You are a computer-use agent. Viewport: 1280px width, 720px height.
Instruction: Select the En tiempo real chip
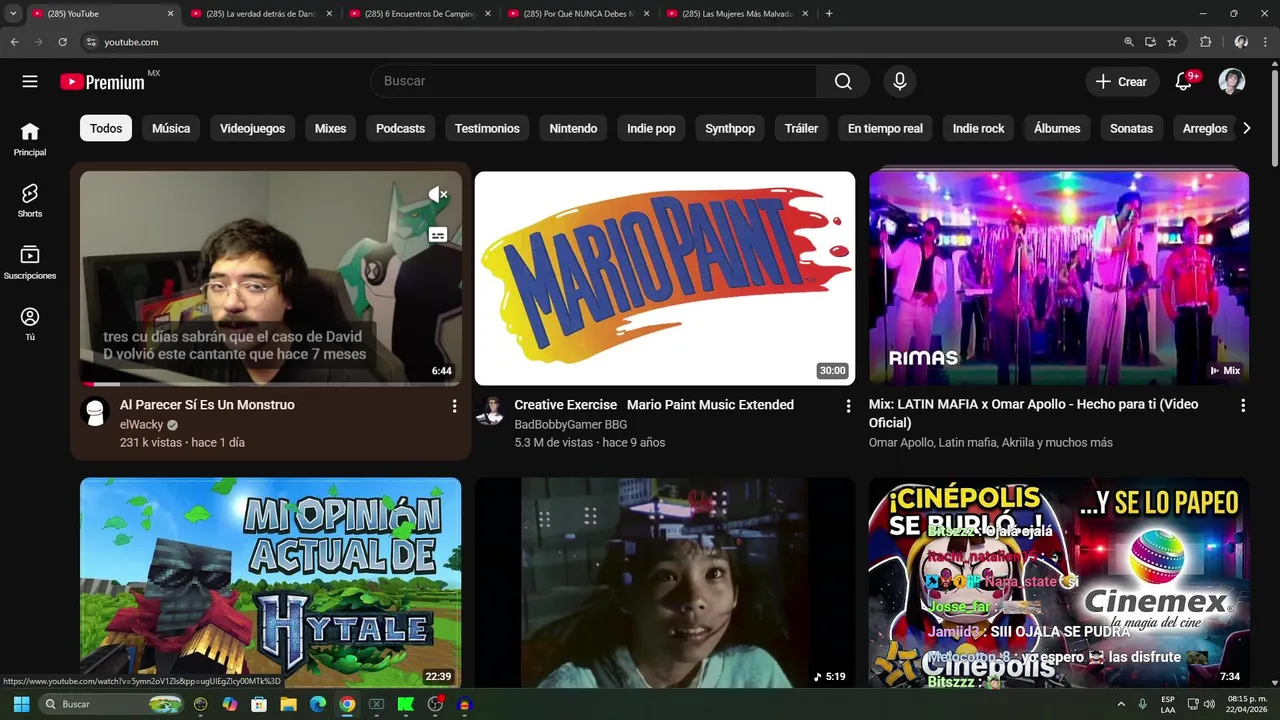pyautogui.click(x=885, y=128)
